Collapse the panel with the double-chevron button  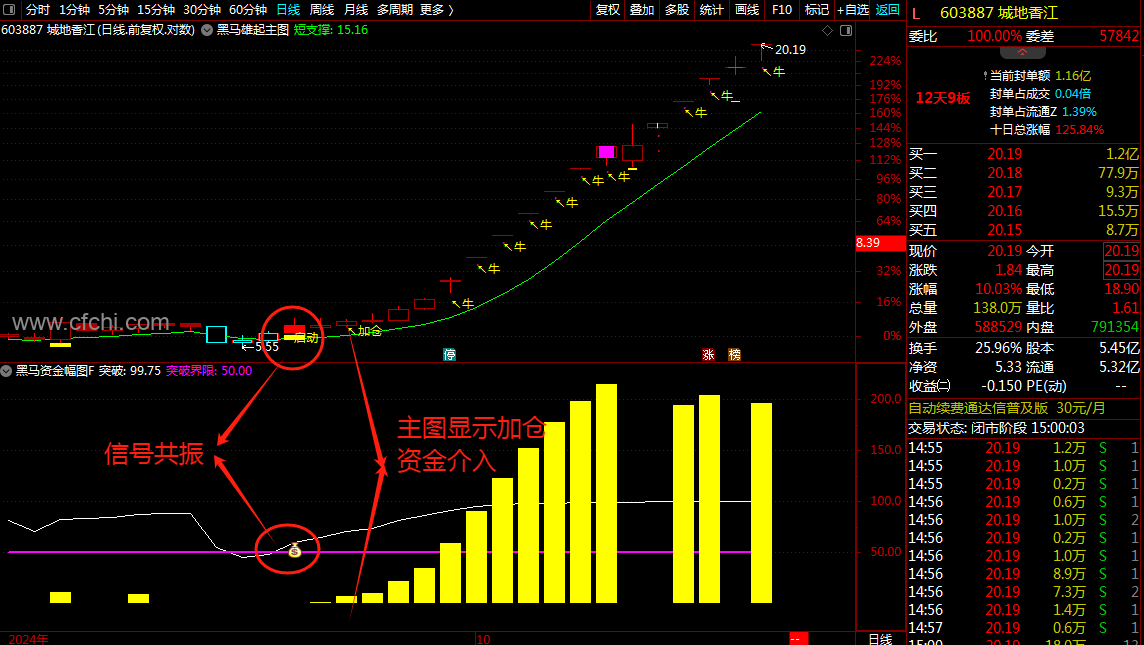click(x=1022, y=53)
